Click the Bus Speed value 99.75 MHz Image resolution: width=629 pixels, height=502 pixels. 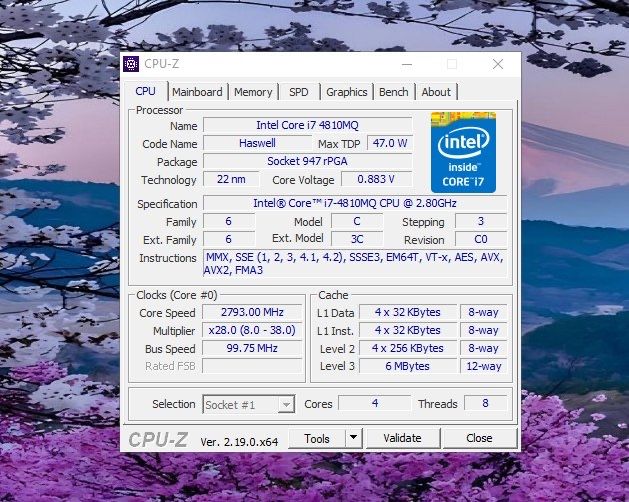pyautogui.click(x=252, y=348)
